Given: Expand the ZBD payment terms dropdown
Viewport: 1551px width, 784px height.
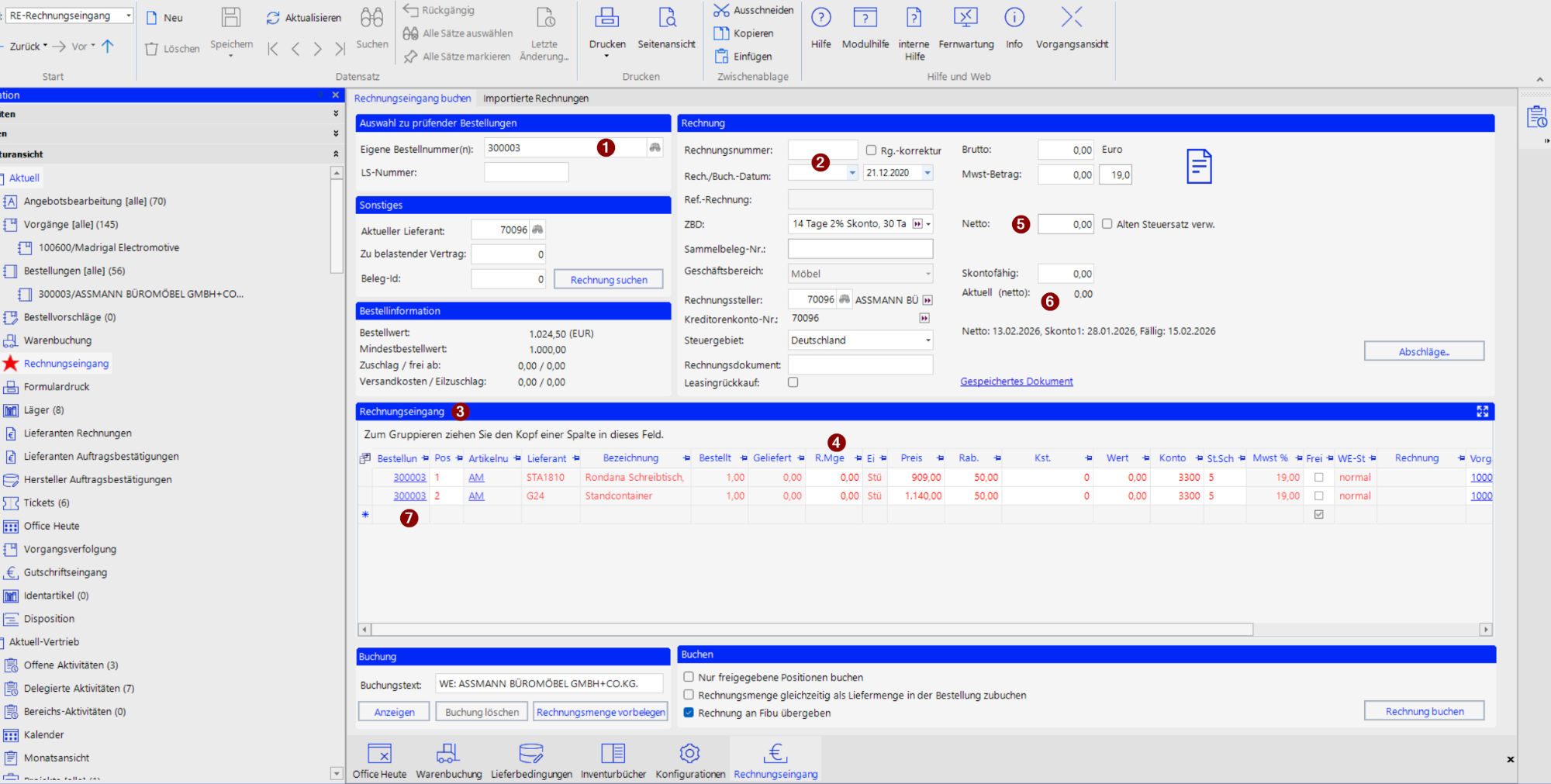Looking at the screenshot, I should (x=928, y=224).
